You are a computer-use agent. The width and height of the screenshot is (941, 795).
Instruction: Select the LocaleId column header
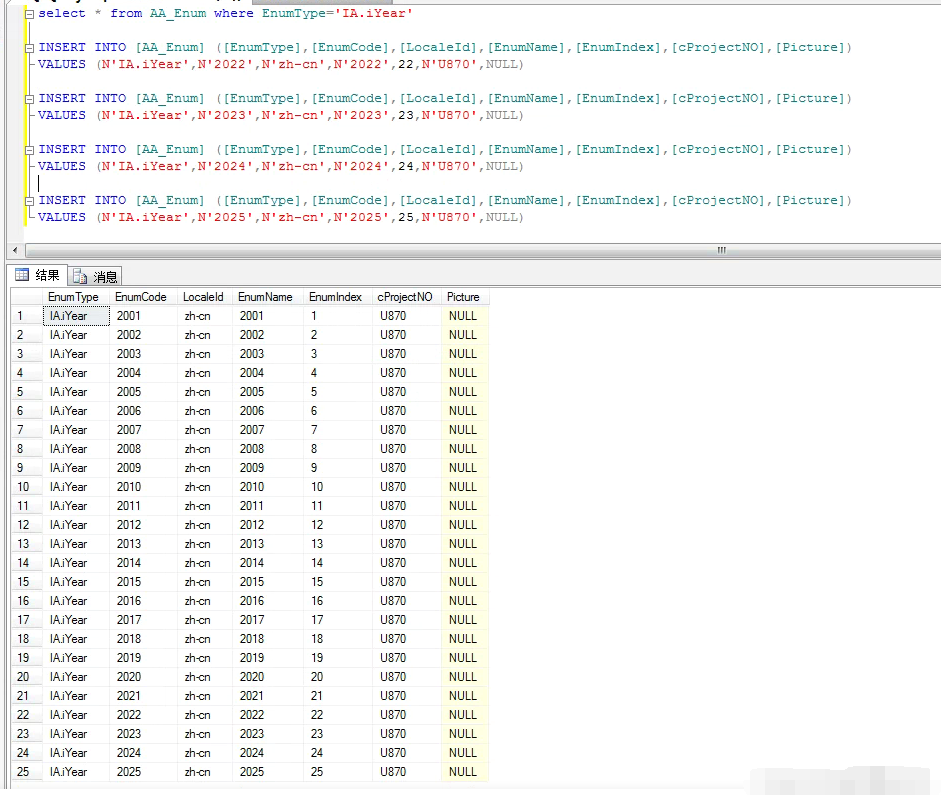pyautogui.click(x=205, y=297)
